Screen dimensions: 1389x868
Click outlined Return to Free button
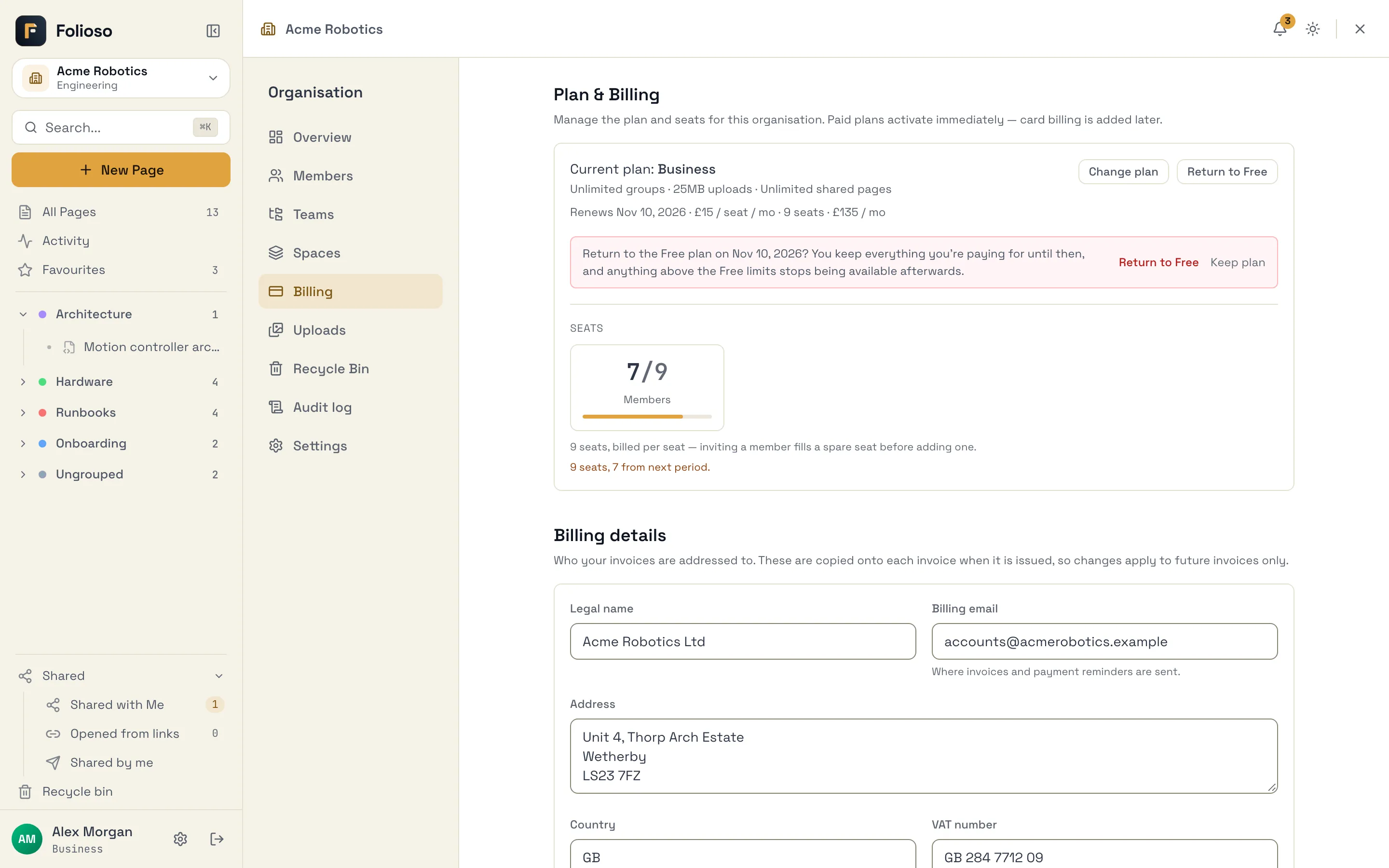tap(1226, 172)
